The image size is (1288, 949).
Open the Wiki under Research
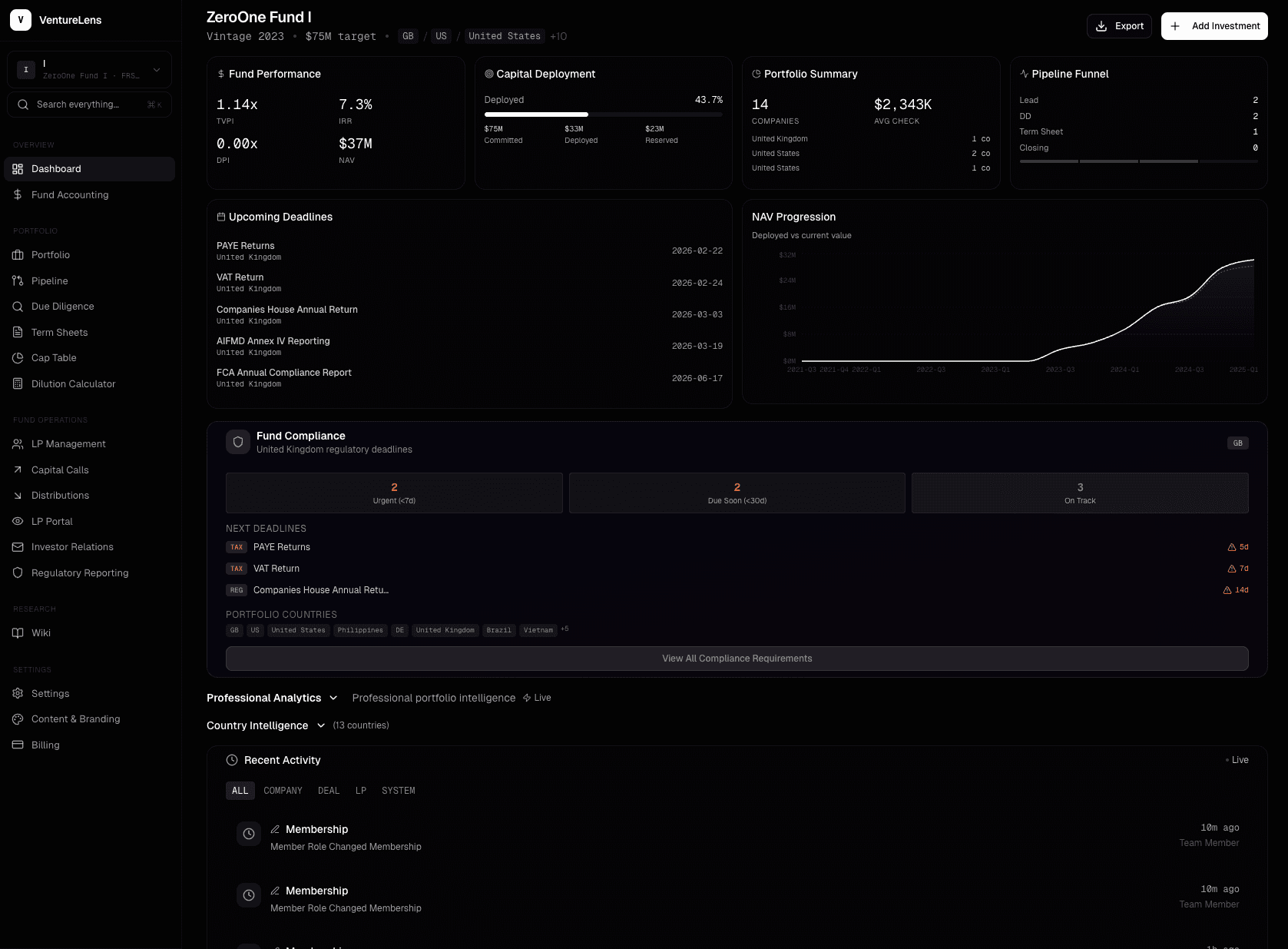pos(40,632)
